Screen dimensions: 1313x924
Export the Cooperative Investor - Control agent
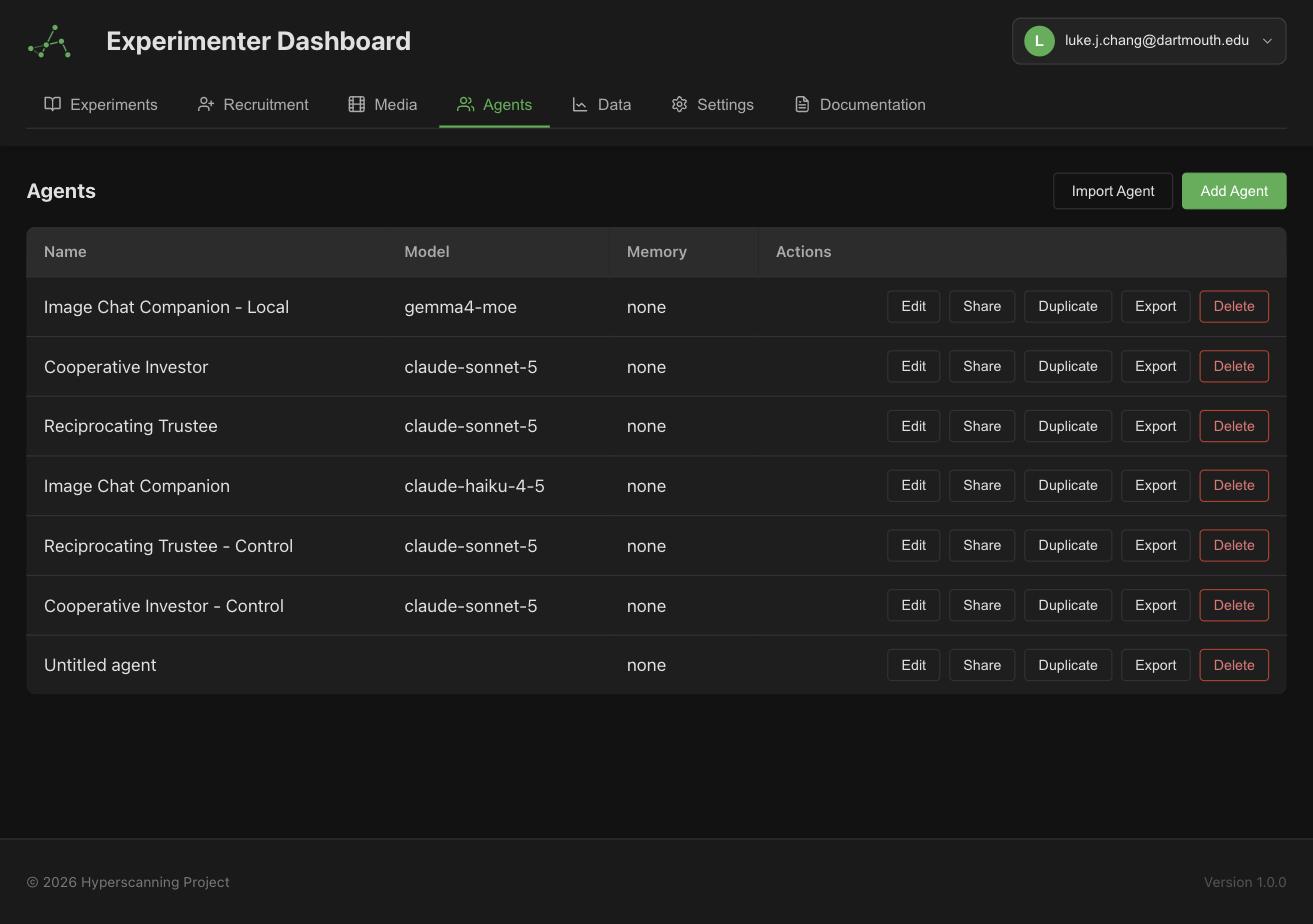click(x=1155, y=605)
